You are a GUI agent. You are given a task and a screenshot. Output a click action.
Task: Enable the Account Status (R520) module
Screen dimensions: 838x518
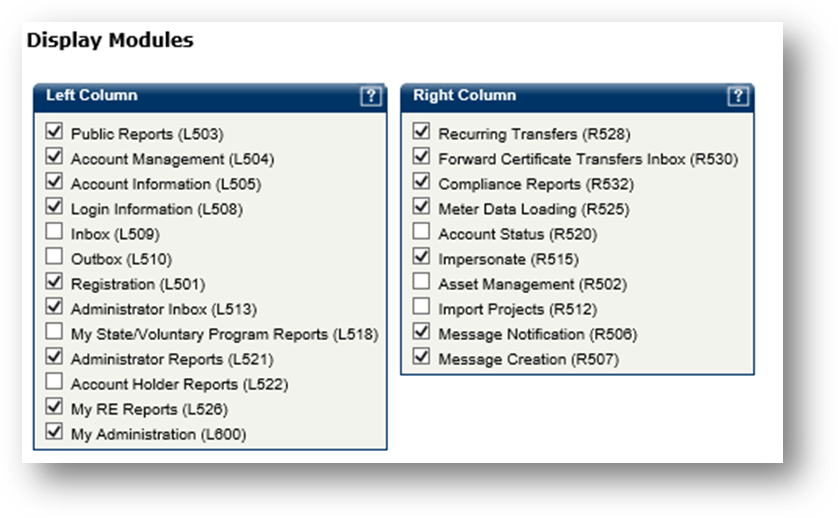click(x=421, y=233)
